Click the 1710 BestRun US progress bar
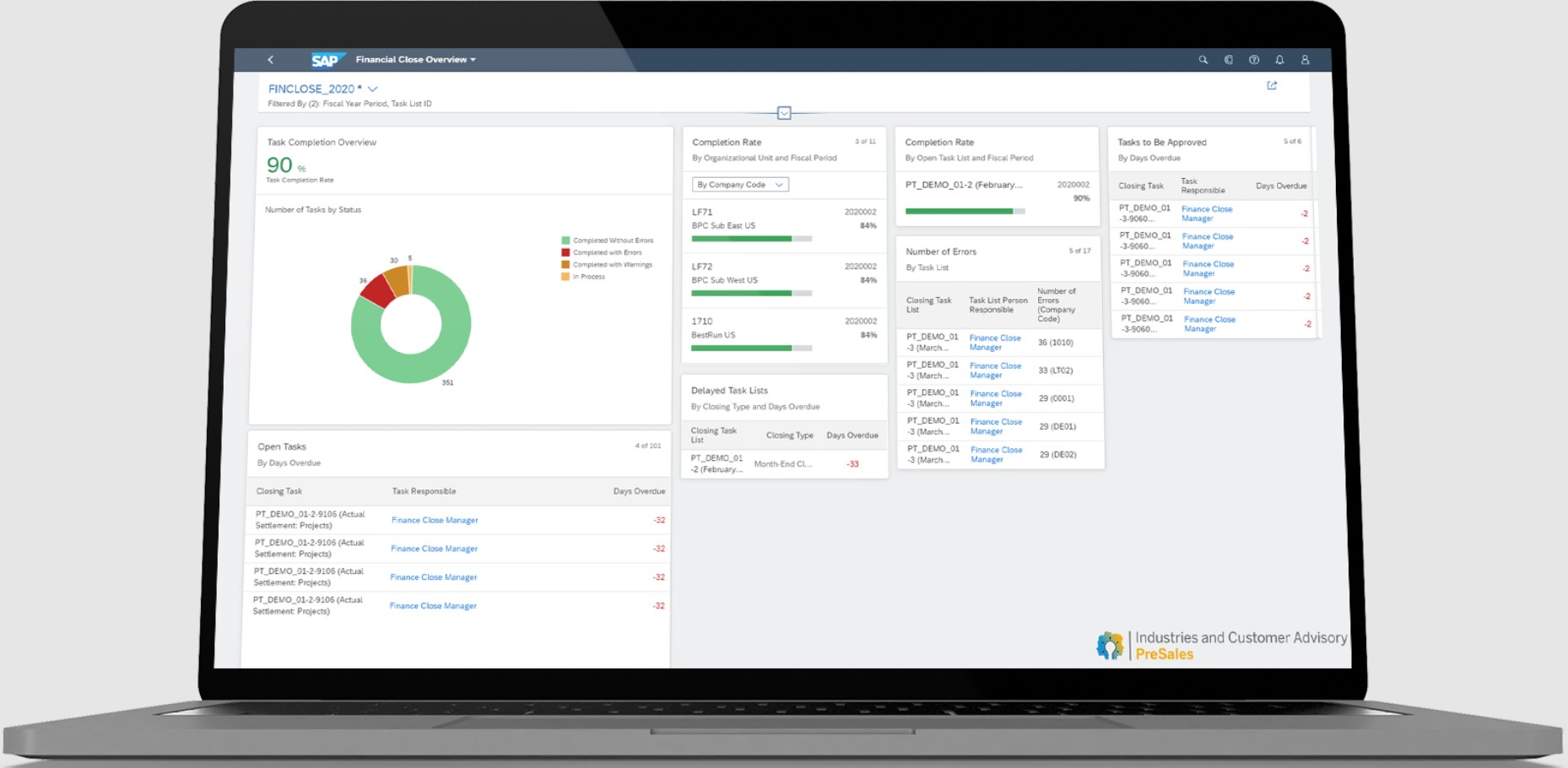Screen dimensions: 1568x768 751,348
